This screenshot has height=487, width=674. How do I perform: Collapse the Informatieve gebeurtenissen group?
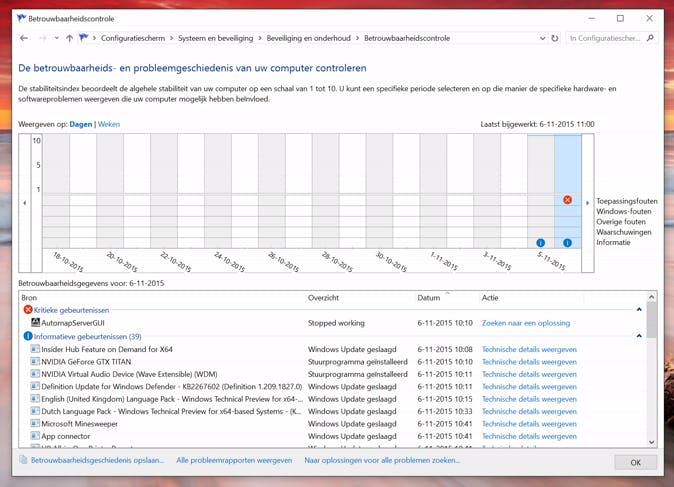point(639,336)
